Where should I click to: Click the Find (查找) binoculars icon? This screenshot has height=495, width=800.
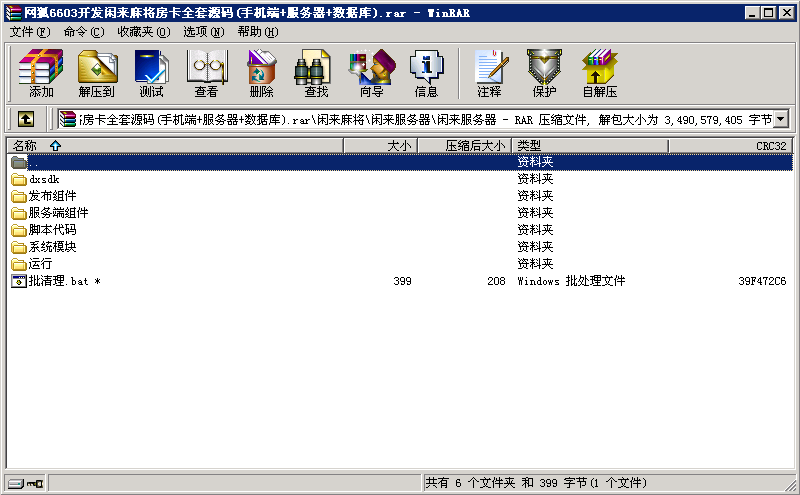[316, 73]
